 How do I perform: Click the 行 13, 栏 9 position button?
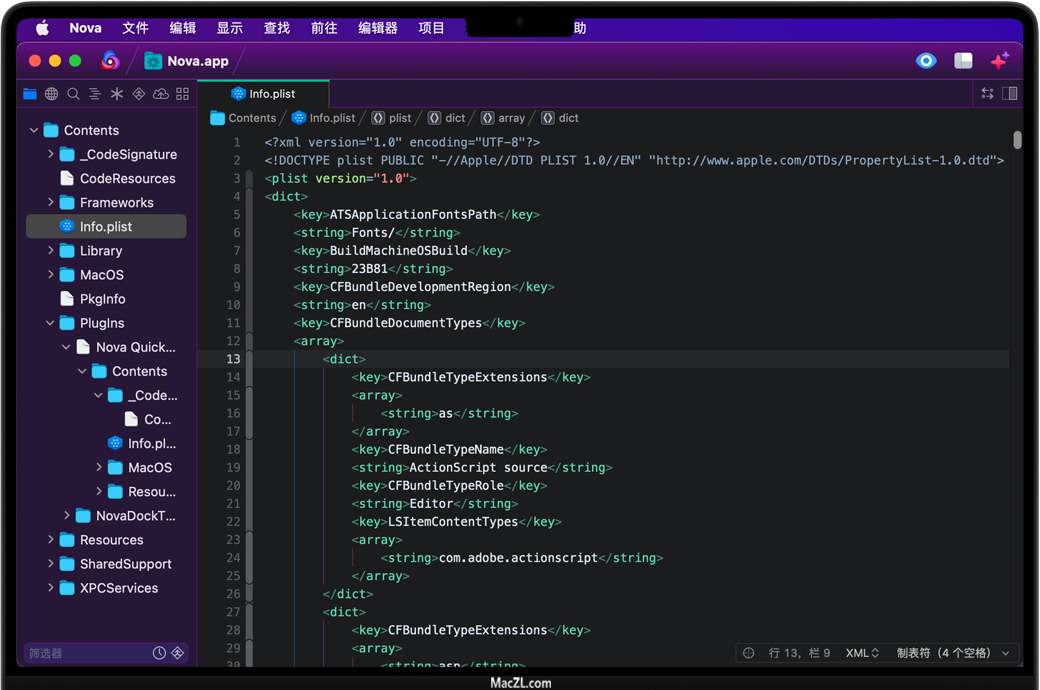coord(799,653)
